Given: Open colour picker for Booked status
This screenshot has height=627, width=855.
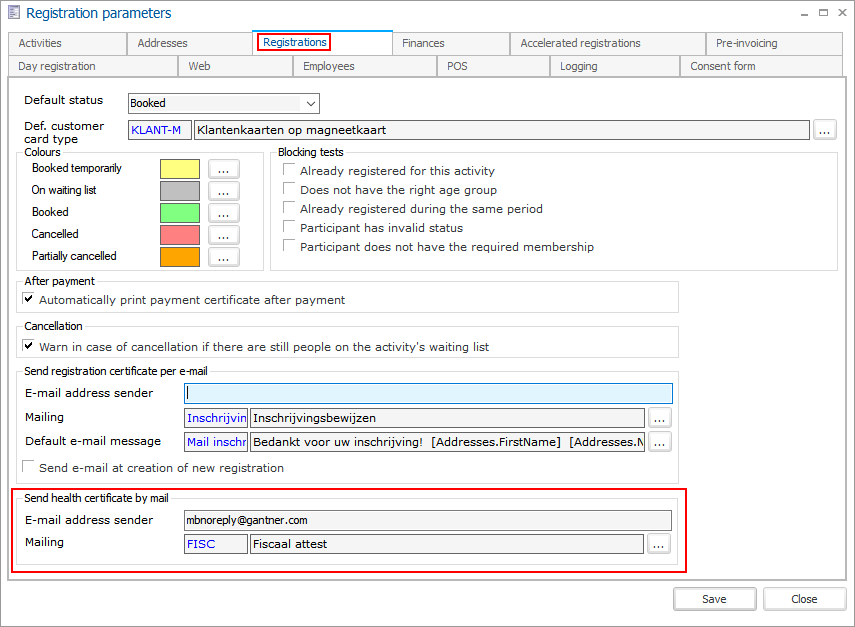Looking at the screenshot, I should 224,213.
